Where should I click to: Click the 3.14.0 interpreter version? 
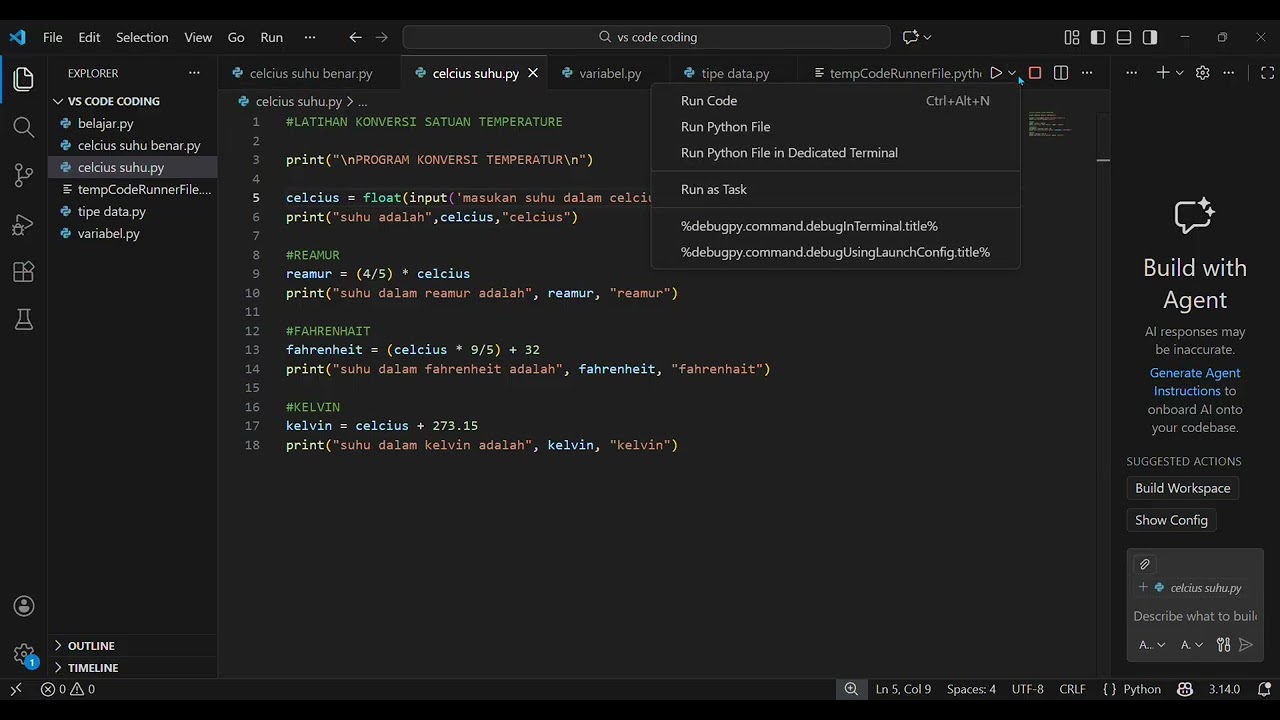[x=1224, y=689]
